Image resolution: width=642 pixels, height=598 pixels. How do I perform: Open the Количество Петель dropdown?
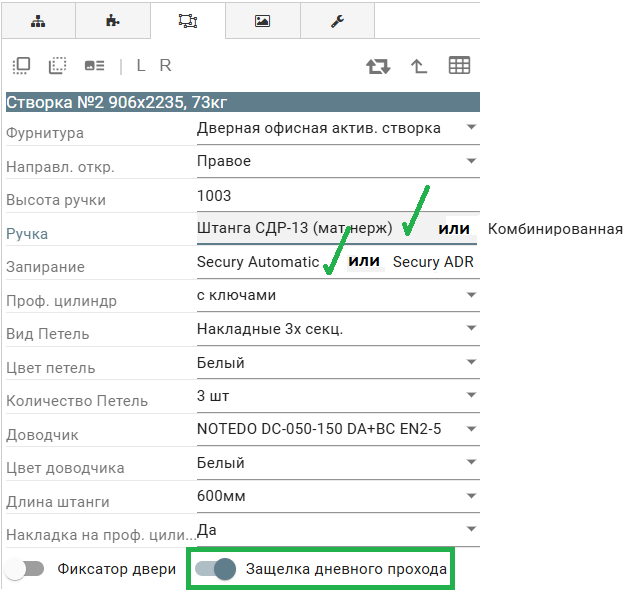point(338,396)
